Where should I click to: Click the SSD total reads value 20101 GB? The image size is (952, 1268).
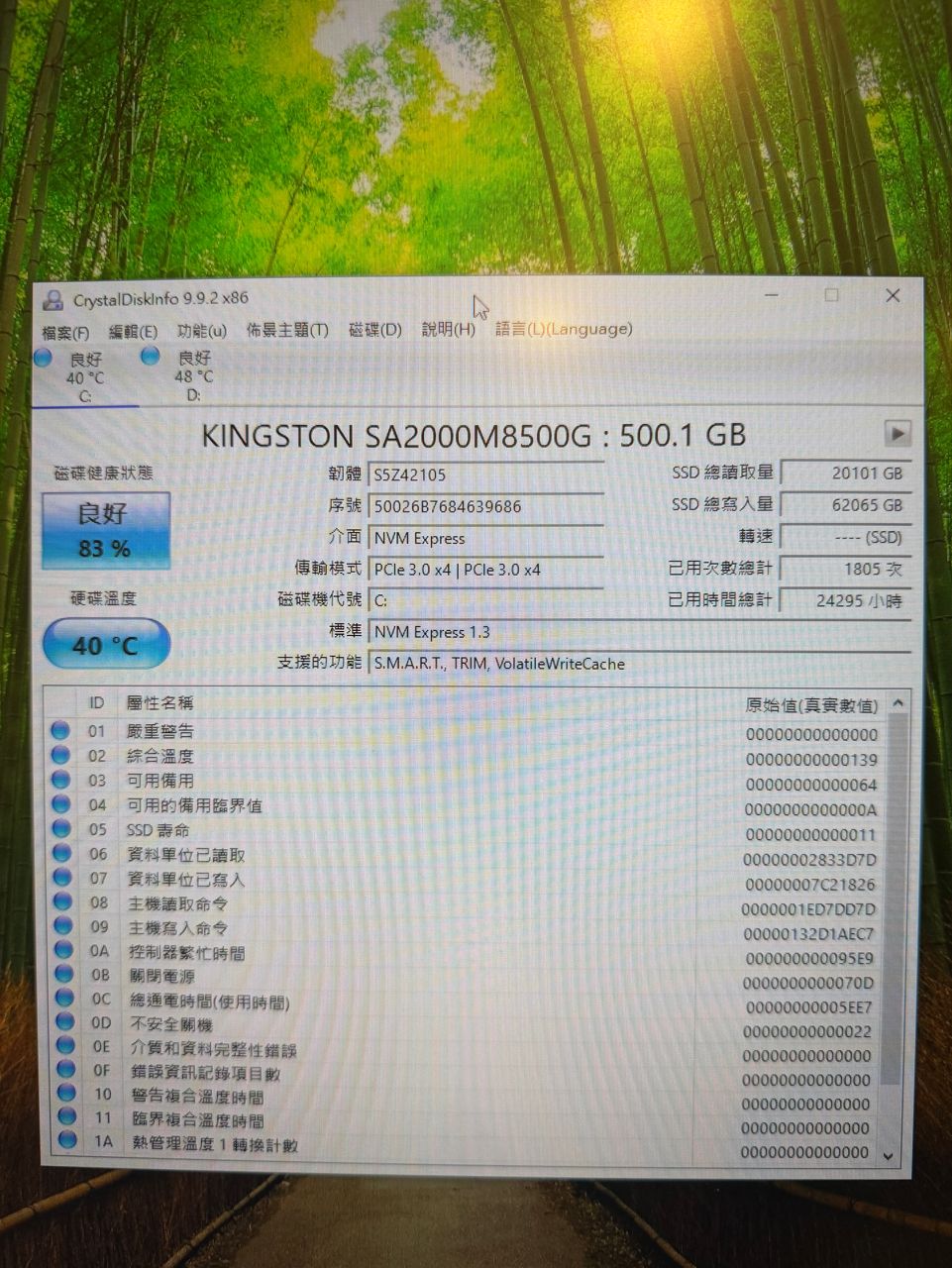click(x=845, y=474)
